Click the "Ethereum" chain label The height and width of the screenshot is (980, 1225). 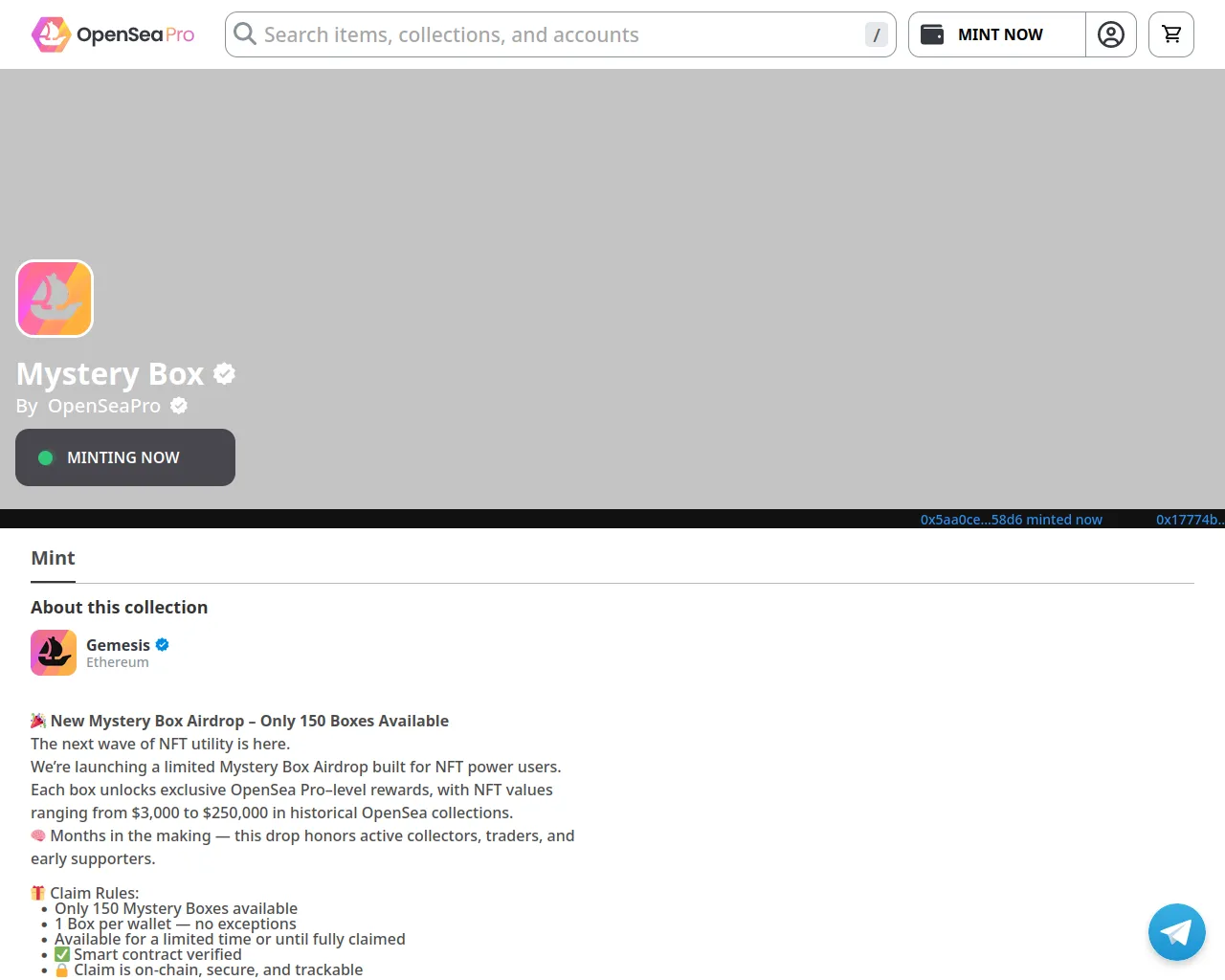pos(118,662)
